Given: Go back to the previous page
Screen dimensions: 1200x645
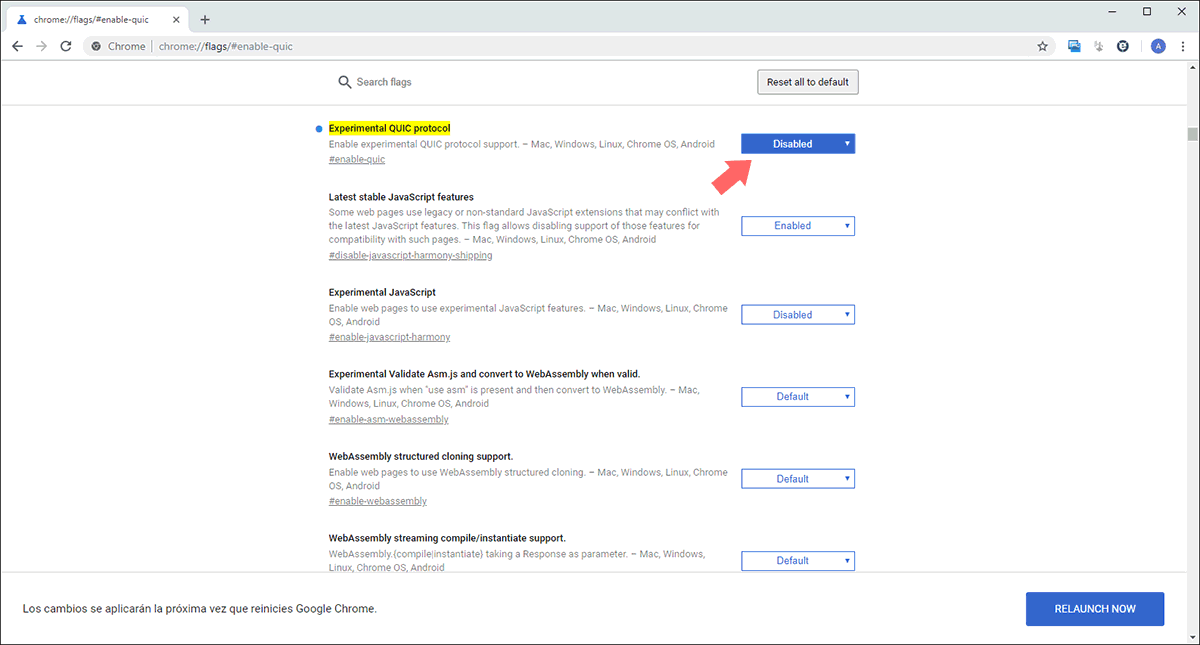Looking at the screenshot, I should click(x=17, y=46).
